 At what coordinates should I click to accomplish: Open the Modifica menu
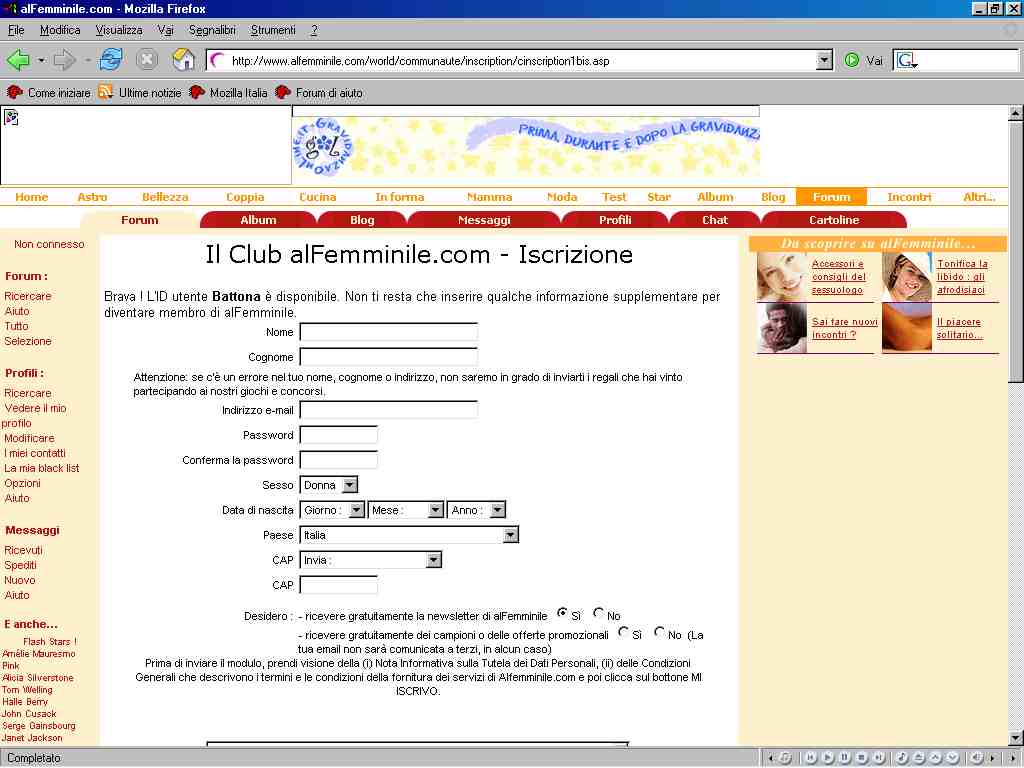[x=60, y=30]
